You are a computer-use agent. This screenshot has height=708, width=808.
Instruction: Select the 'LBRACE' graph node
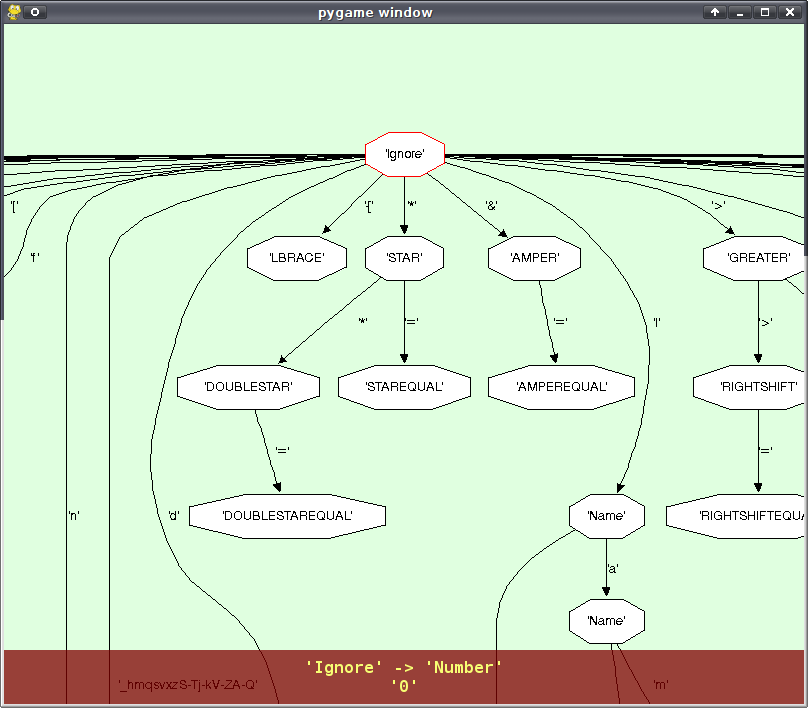pyautogui.click(x=297, y=258)
